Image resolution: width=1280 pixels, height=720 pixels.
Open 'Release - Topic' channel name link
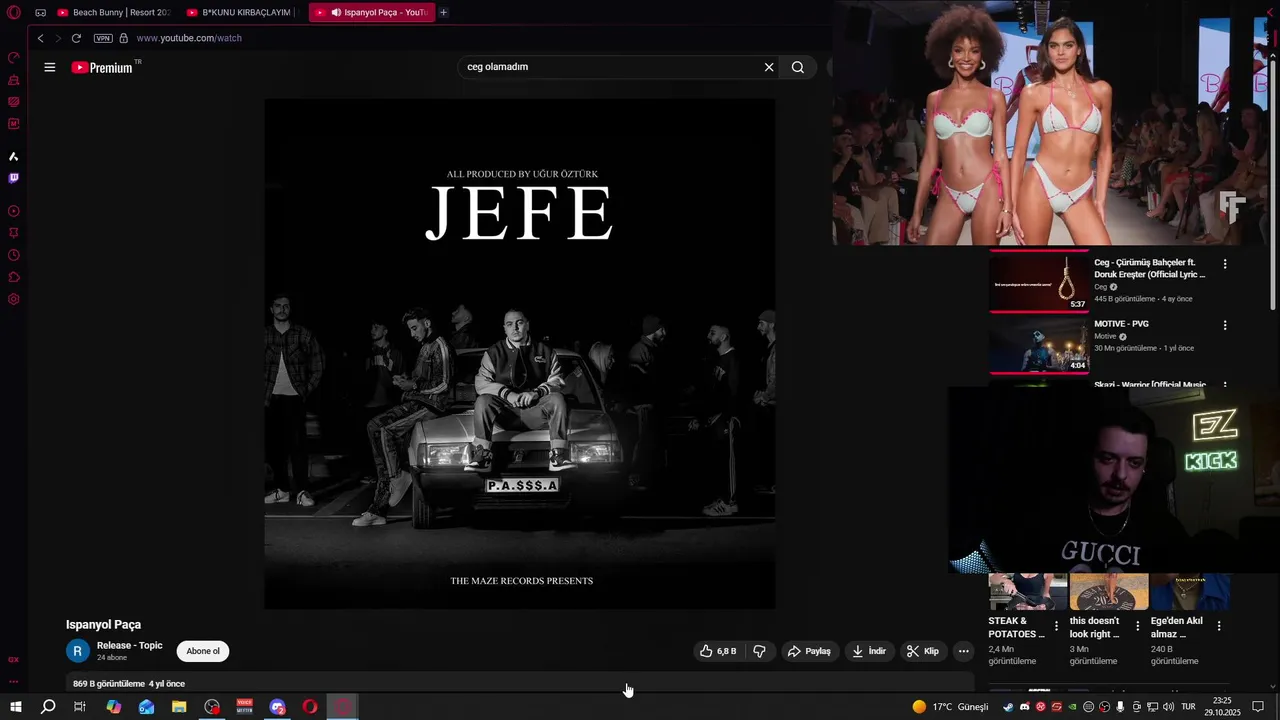pos(129,645)
